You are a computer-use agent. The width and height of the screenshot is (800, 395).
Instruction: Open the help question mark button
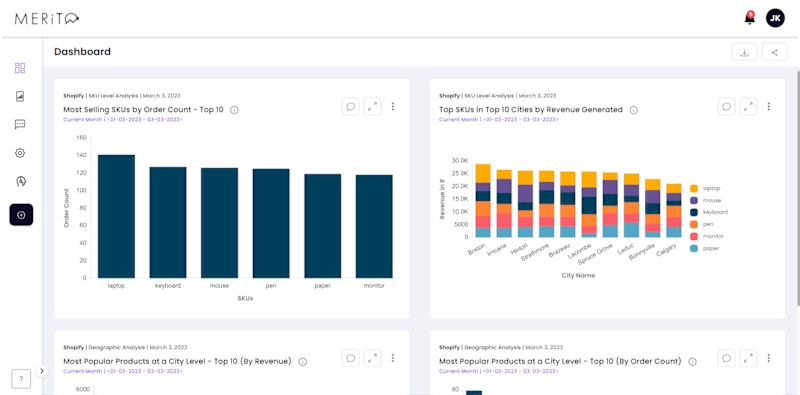pos(21,379)
